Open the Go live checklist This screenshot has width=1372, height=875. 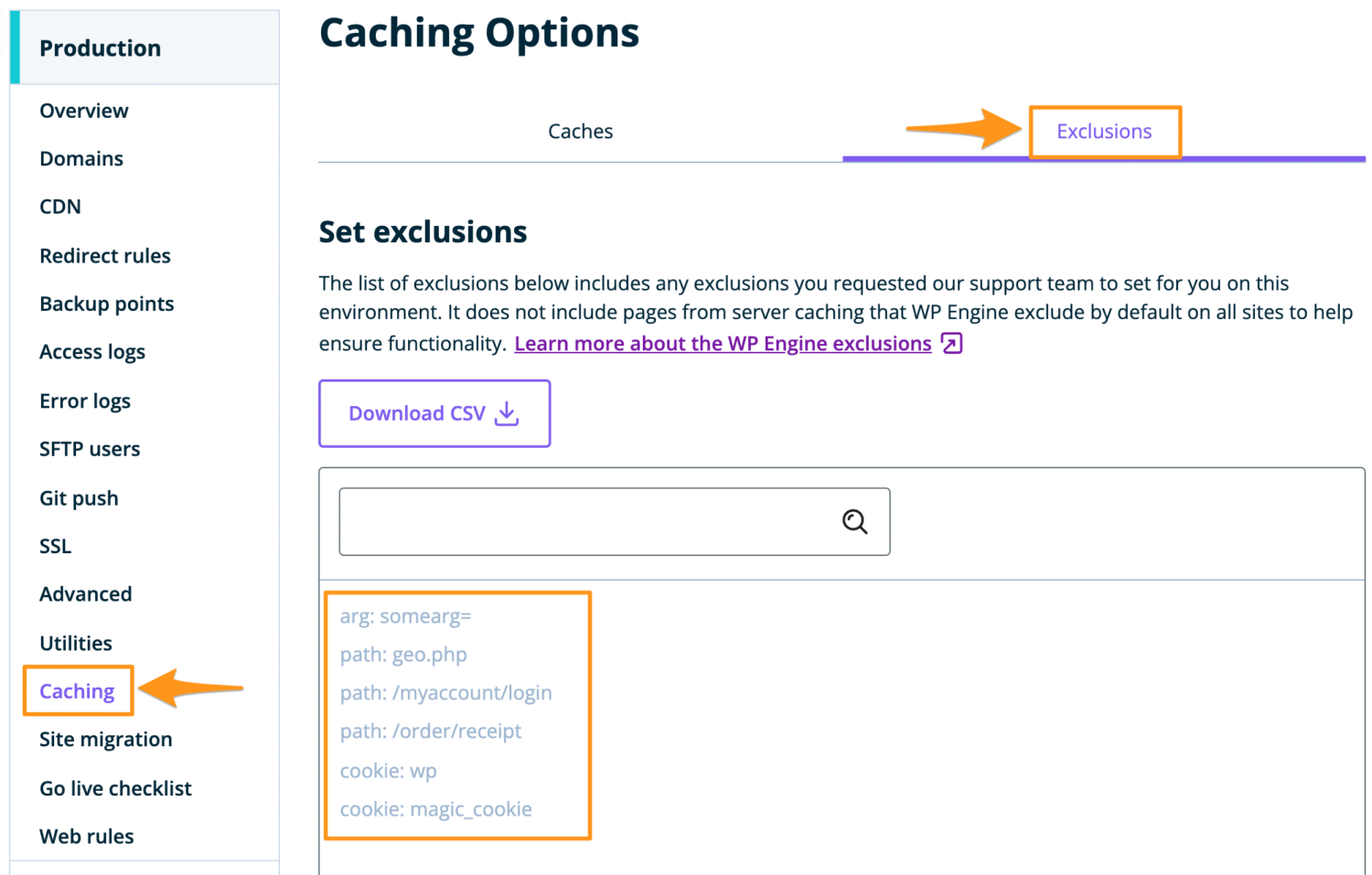(x=114, y=787)
